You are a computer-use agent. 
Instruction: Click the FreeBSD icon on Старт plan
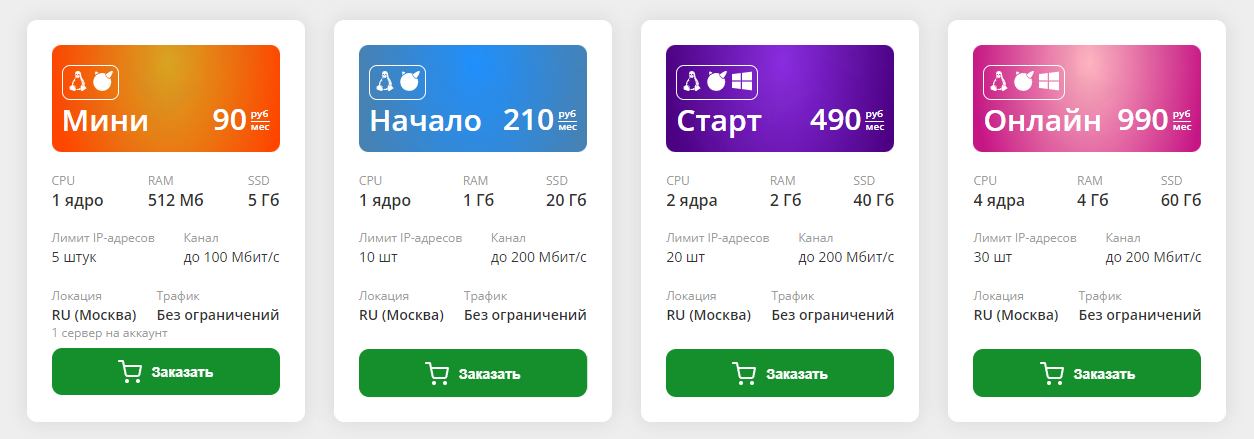(x=716, y=82)
